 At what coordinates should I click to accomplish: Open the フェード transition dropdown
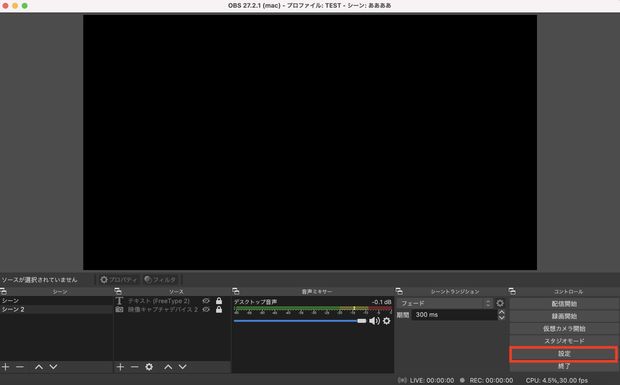coord(445,303)
